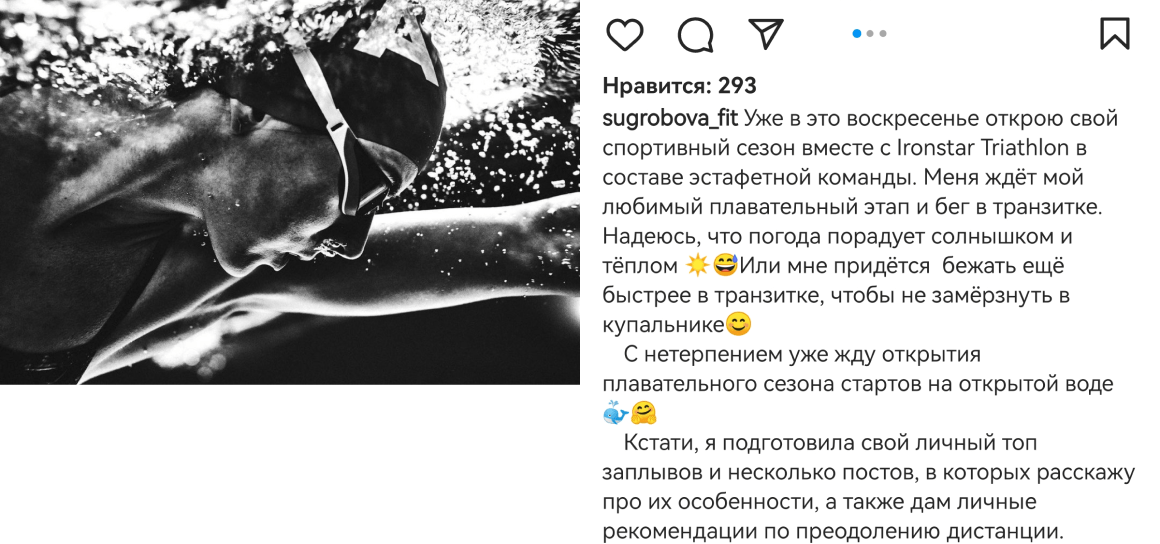Jump to the third carousel dot
The image size is (1160, 544).
(x=883, y=33)
